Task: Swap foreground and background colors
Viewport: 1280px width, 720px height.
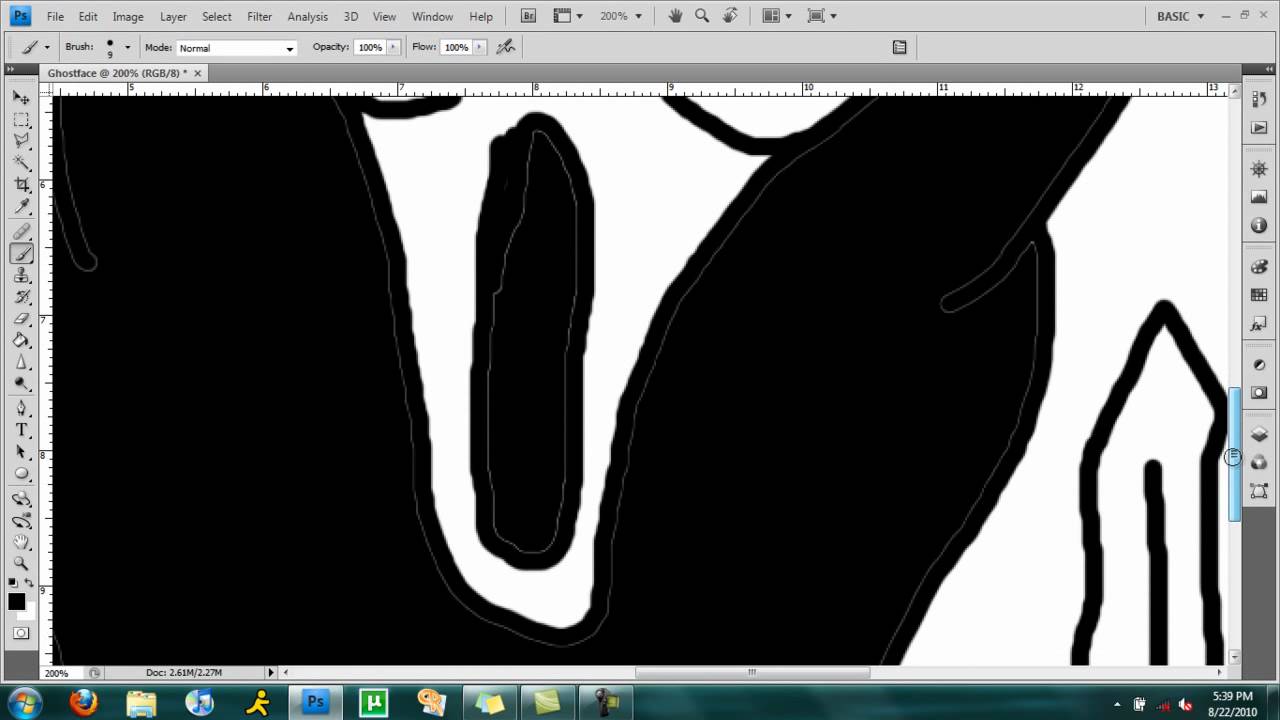Action: [29, 583]
